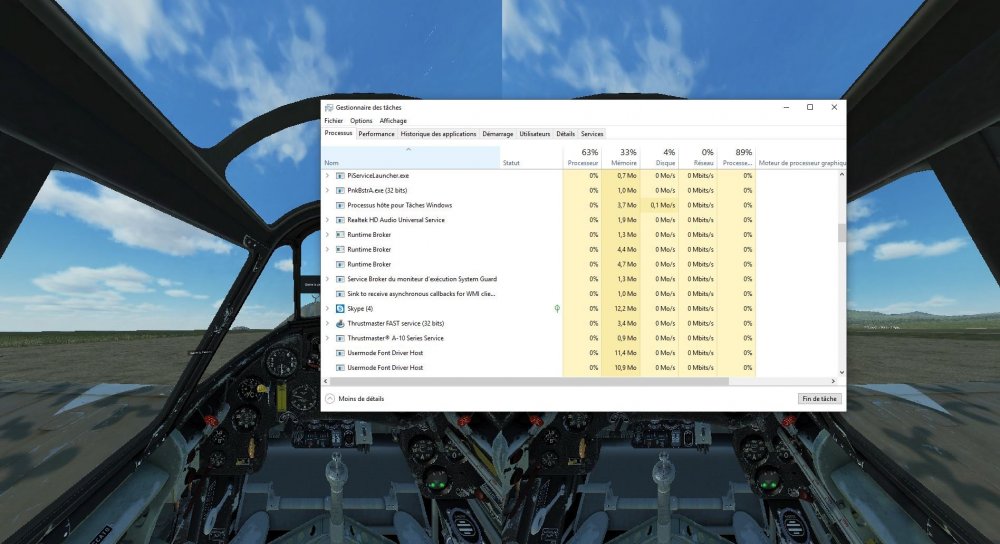This screenshot has width=1000, height=544.
Task: Select the Thrustmaster FAST service (32 bits) name
Action: (395, 323)
